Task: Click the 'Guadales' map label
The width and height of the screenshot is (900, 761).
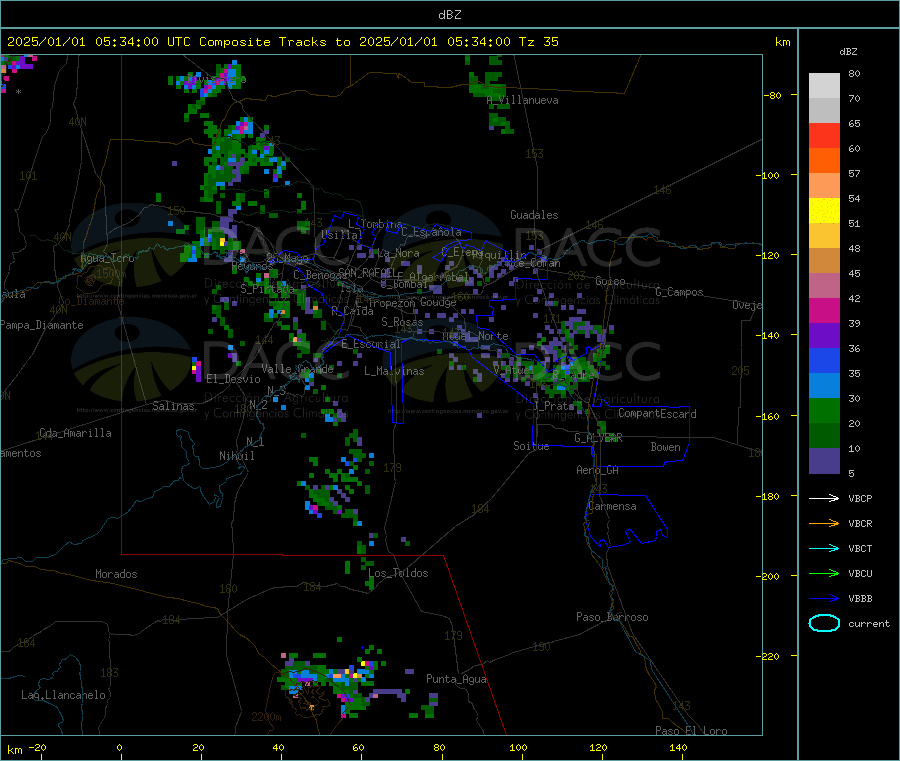Action: [x=534, y=215]
